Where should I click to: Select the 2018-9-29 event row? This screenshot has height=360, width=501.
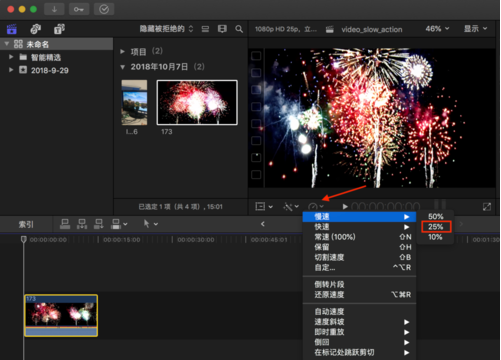(57, 70)
